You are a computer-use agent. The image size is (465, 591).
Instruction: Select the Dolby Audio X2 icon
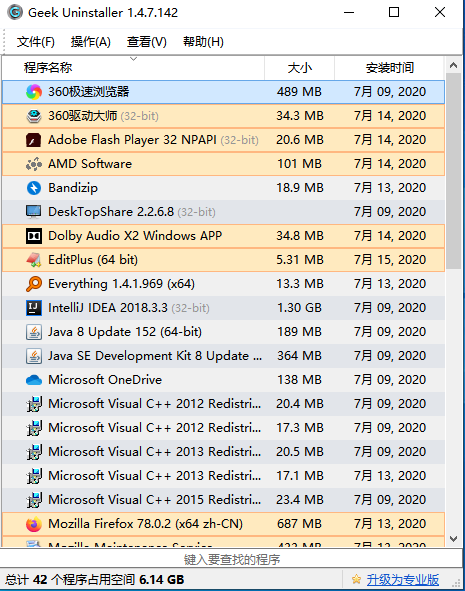pos(34,236)
